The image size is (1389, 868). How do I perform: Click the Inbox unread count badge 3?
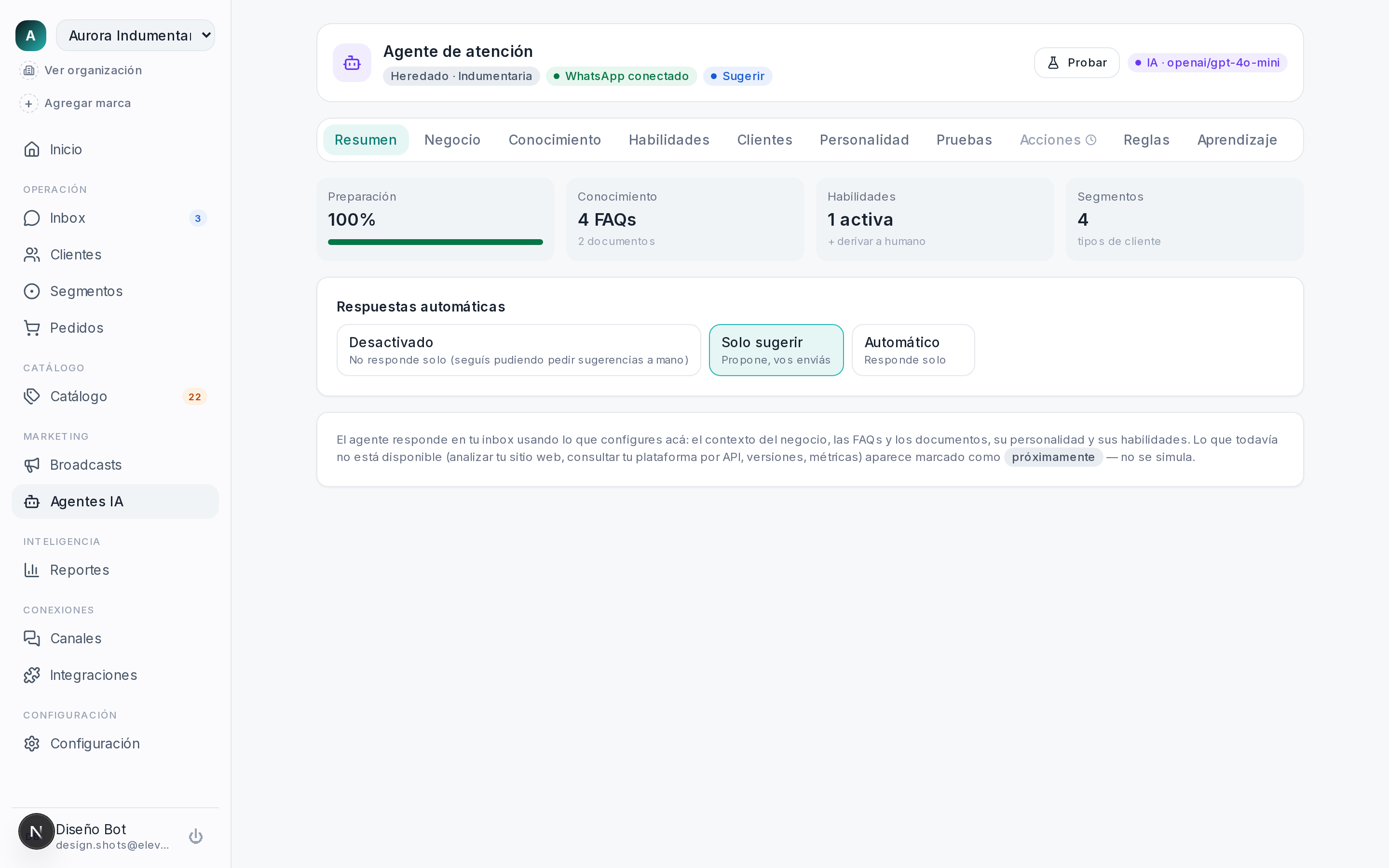point(198,218)
